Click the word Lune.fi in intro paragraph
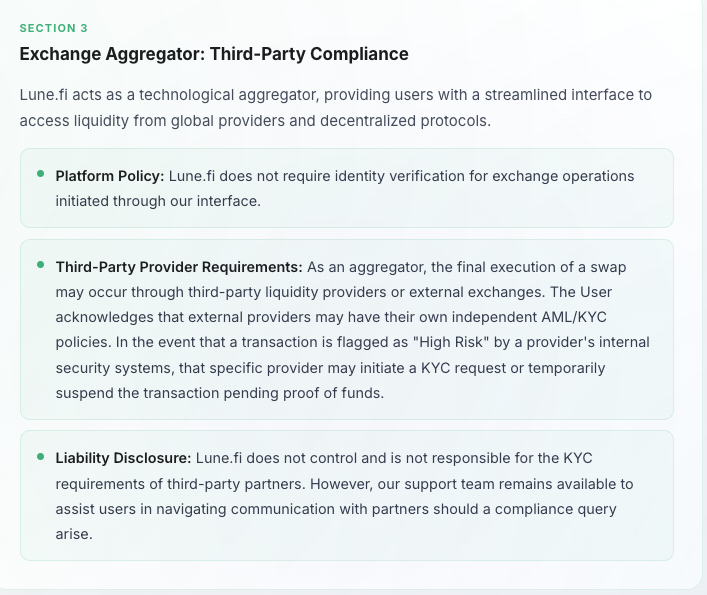The width and height of the screenshot is (707, 595). [x=44, y=95]
